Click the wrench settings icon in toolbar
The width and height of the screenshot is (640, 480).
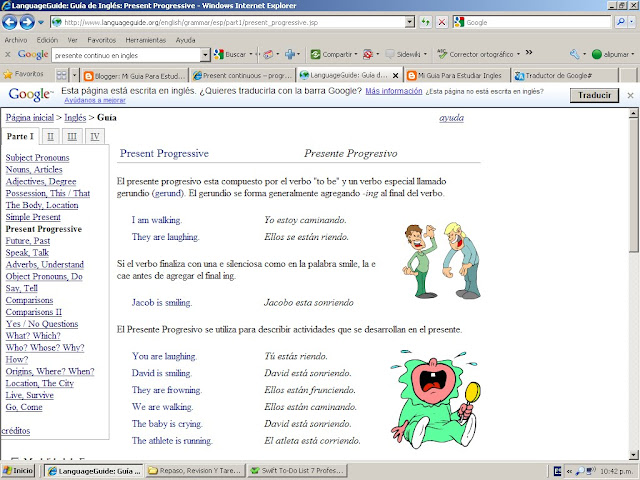(x=574, y=54)
